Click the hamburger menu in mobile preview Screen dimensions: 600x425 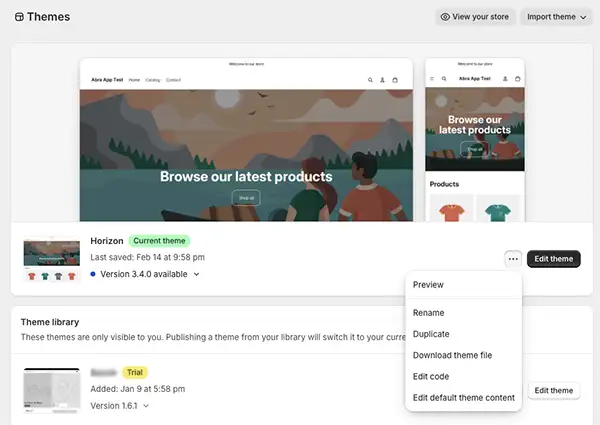pyautogui.click(x=432, y=79)
